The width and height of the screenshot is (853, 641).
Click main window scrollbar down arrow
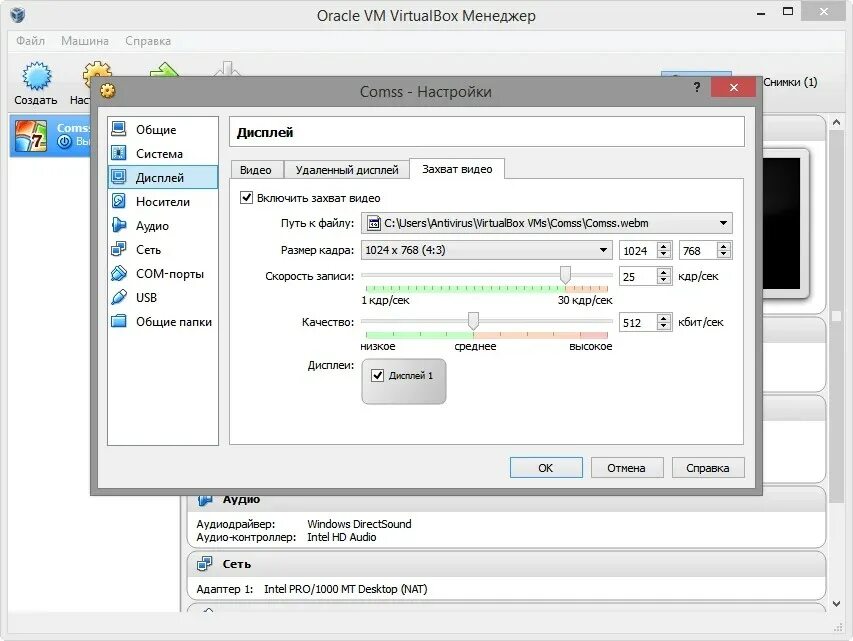pyautogui.click(x=836, y=603)
